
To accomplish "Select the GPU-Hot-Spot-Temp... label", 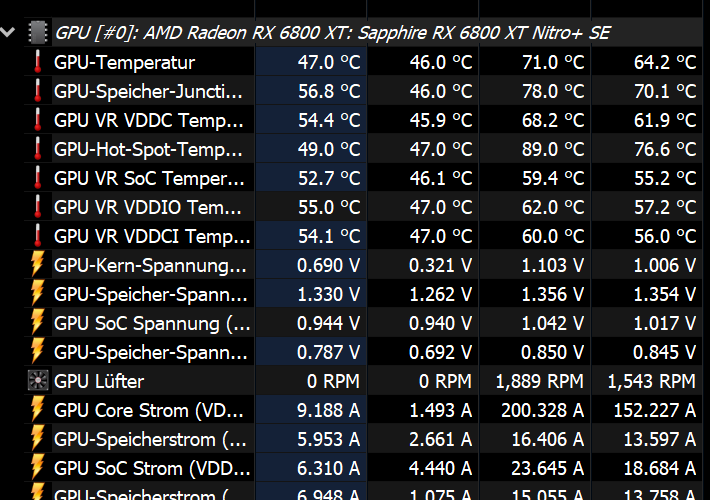I will [x=149, y=149].
